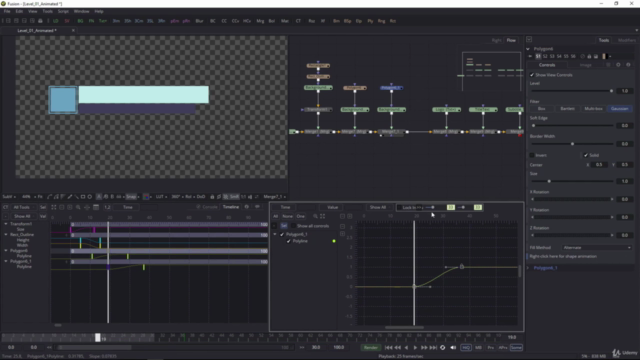Click Right-click here for shape animation
The image size is (640, 360).
[563, 257]
